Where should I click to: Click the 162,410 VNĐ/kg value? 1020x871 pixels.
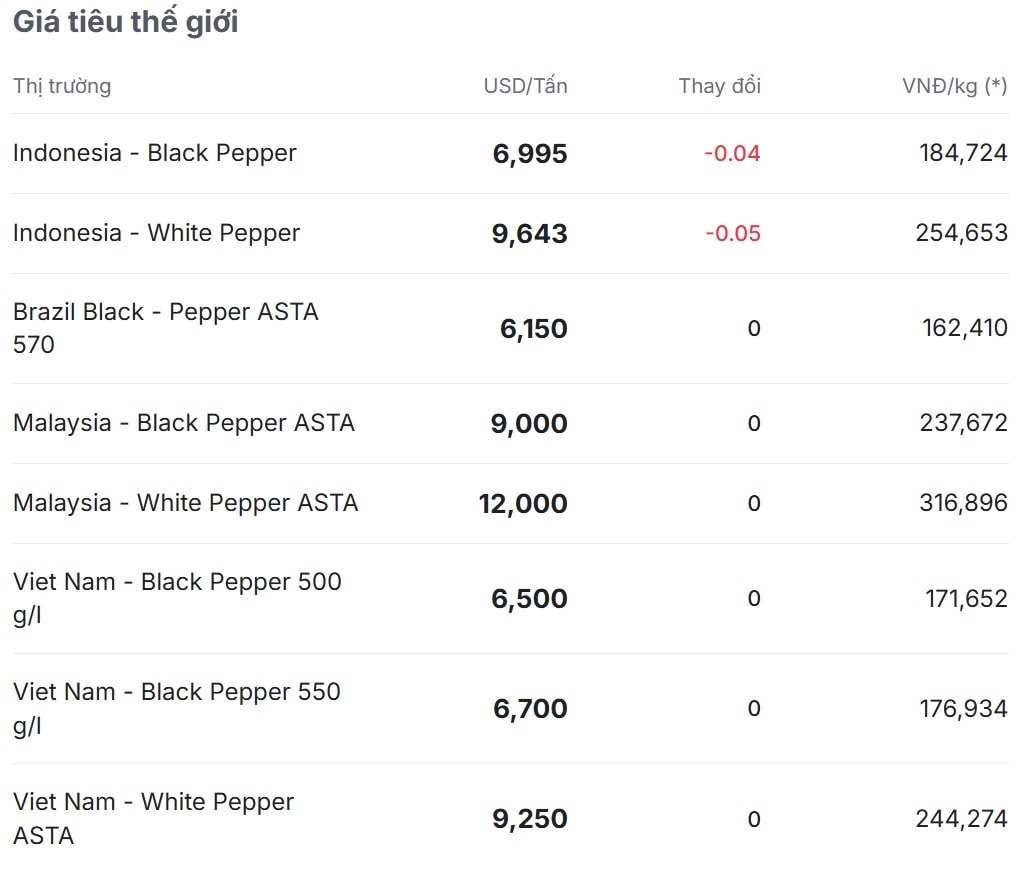click(964, 328)
